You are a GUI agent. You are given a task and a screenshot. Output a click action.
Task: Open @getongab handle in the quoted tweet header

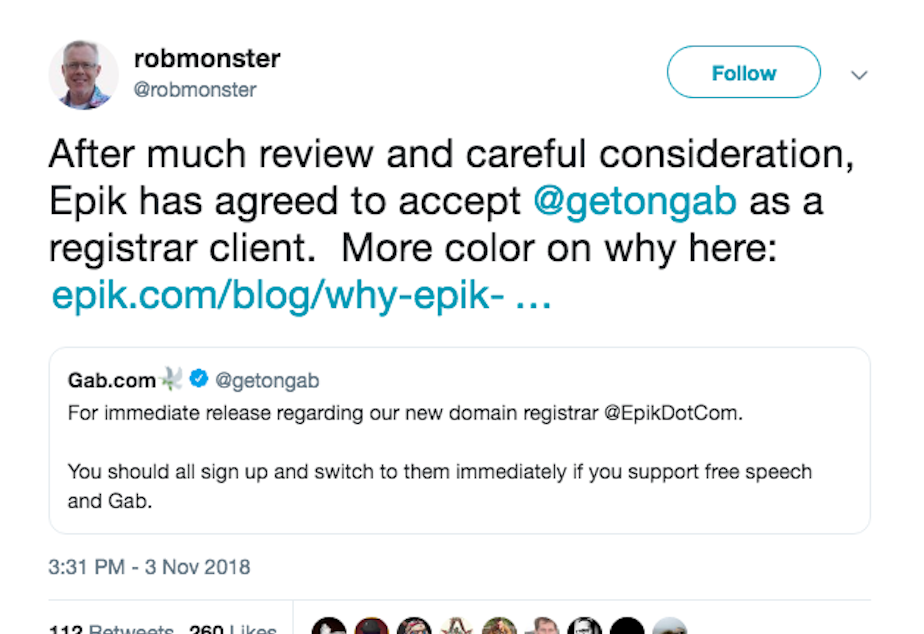pos(267,380)
